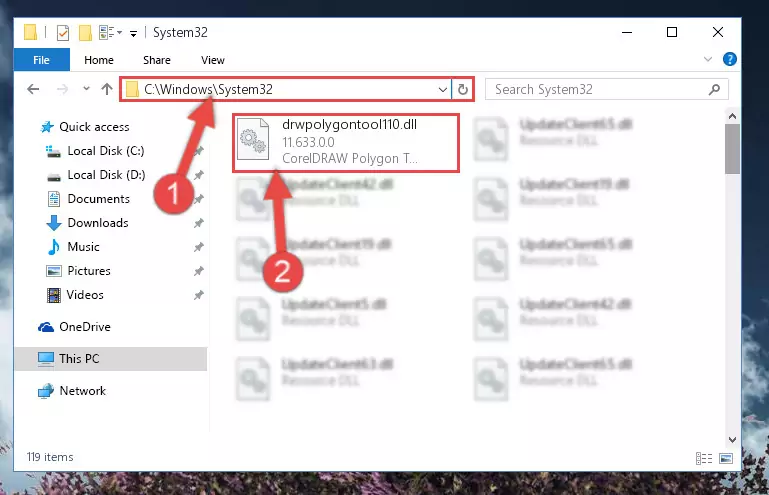Click the drwpolygontool110.dll gear file icon
The width and height of the screenshot is (769, 495).
(x=253, y=139)
